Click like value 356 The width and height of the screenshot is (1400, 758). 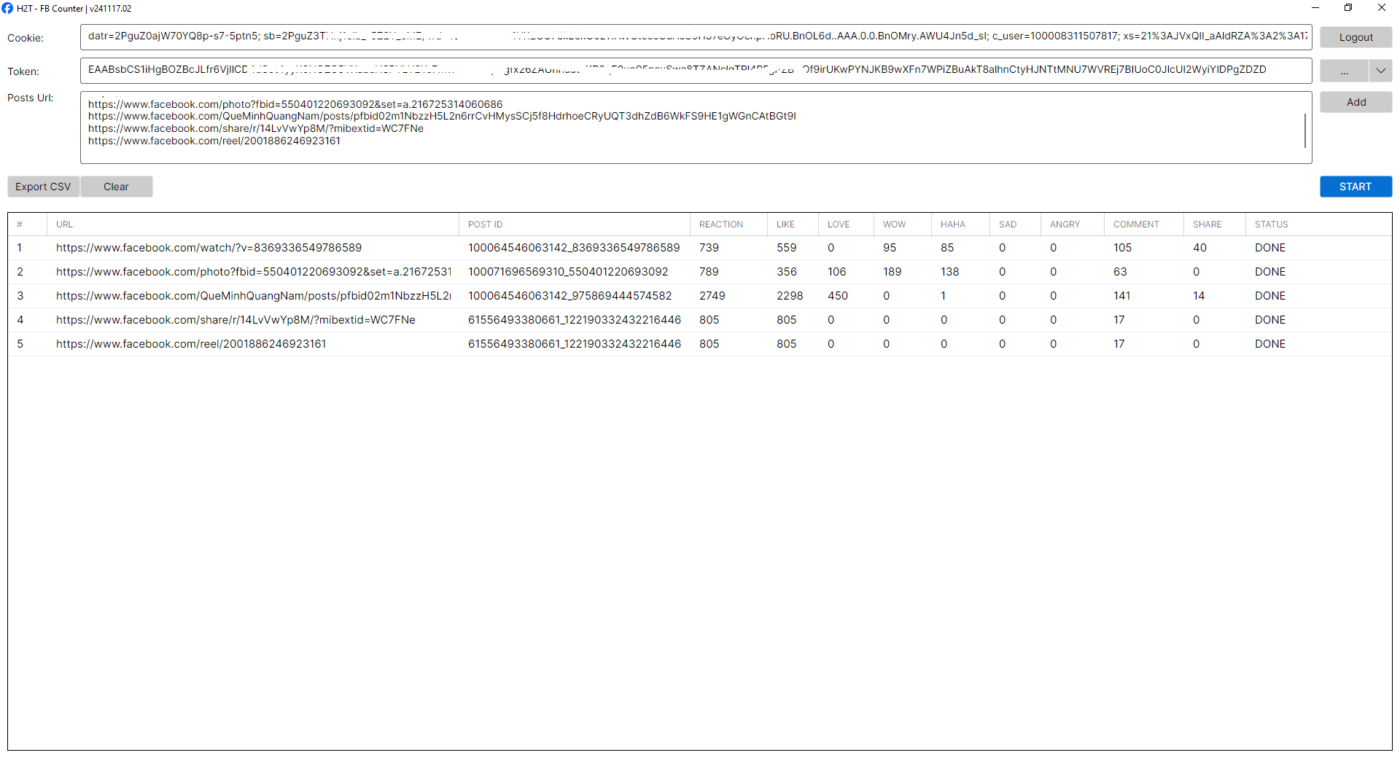(786, 272)
